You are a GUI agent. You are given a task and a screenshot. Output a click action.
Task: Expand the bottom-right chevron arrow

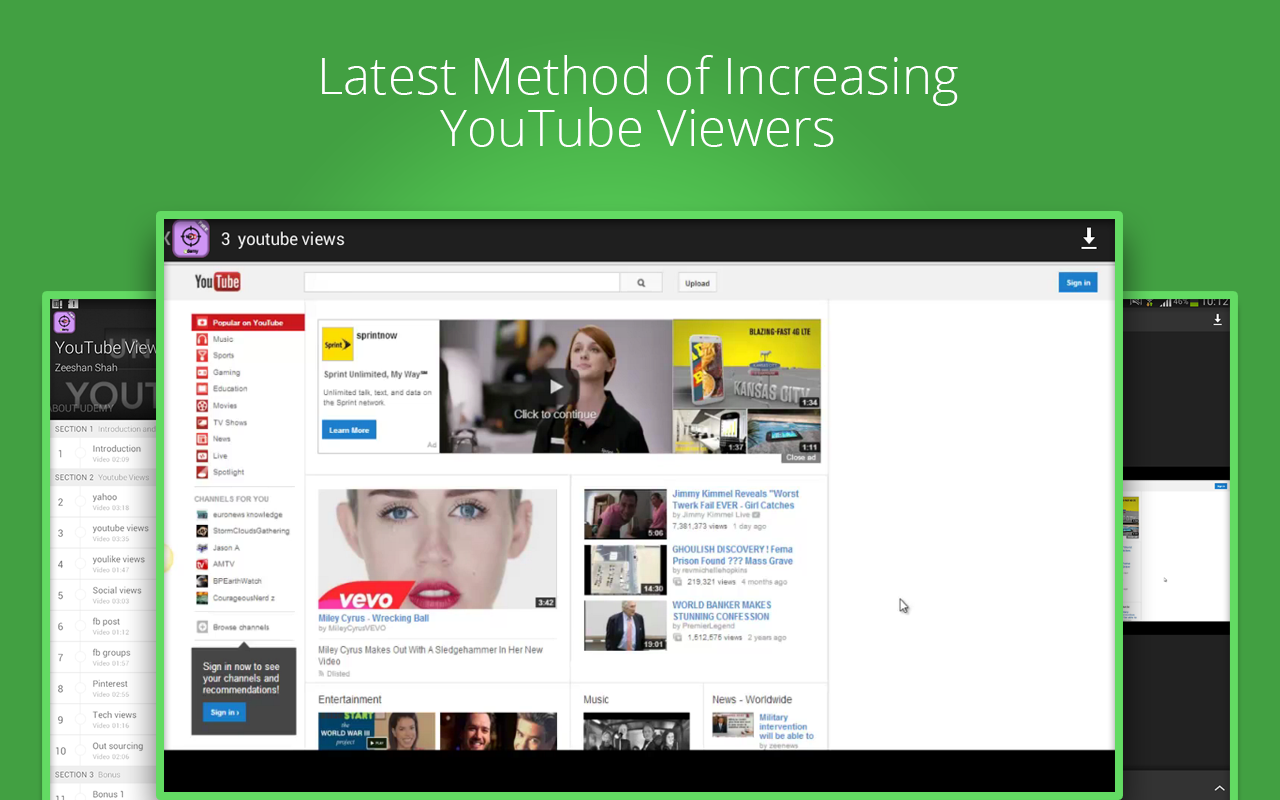[1219, 788]
